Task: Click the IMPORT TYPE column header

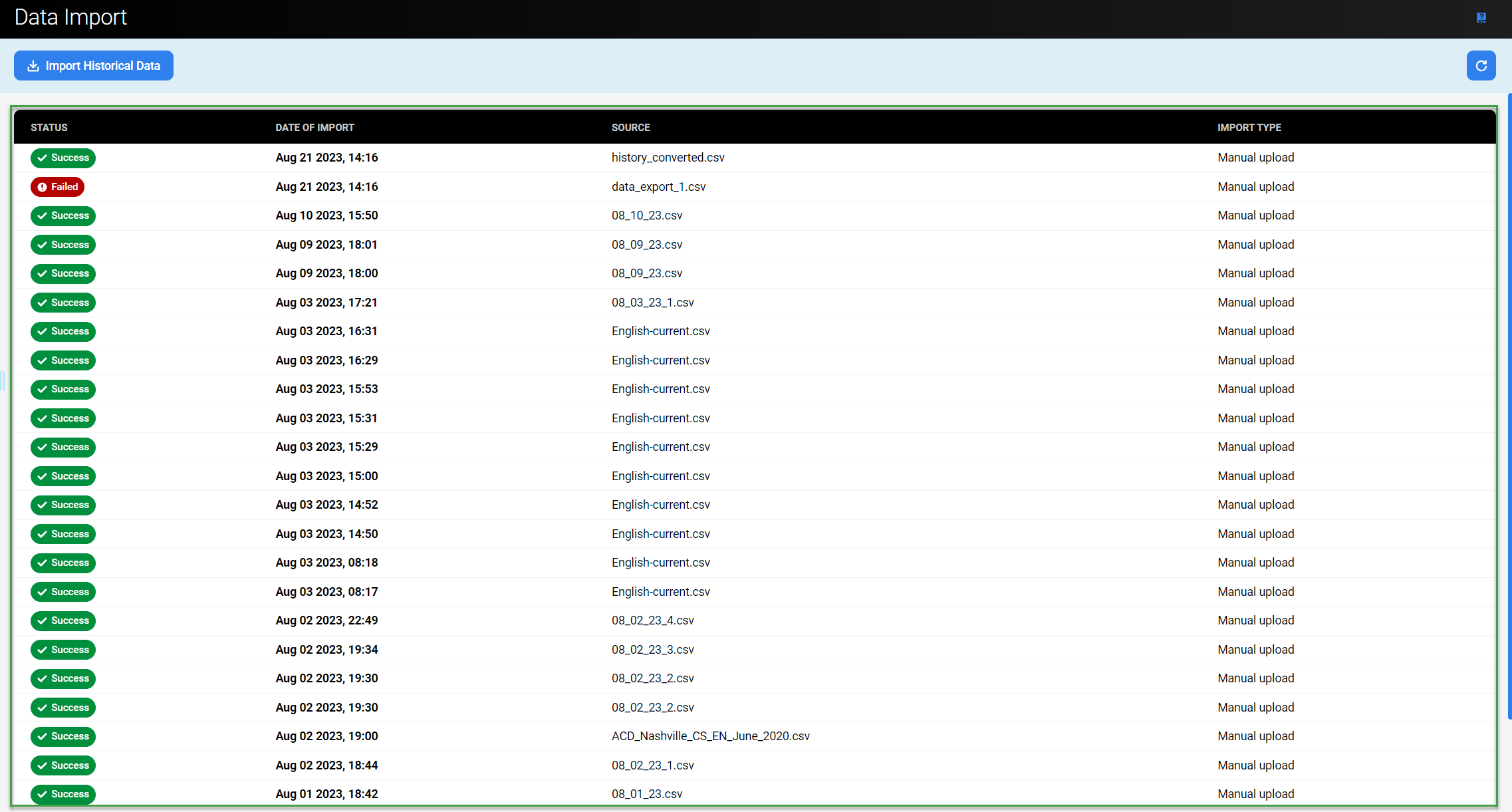Action: tap(1249, 127)
